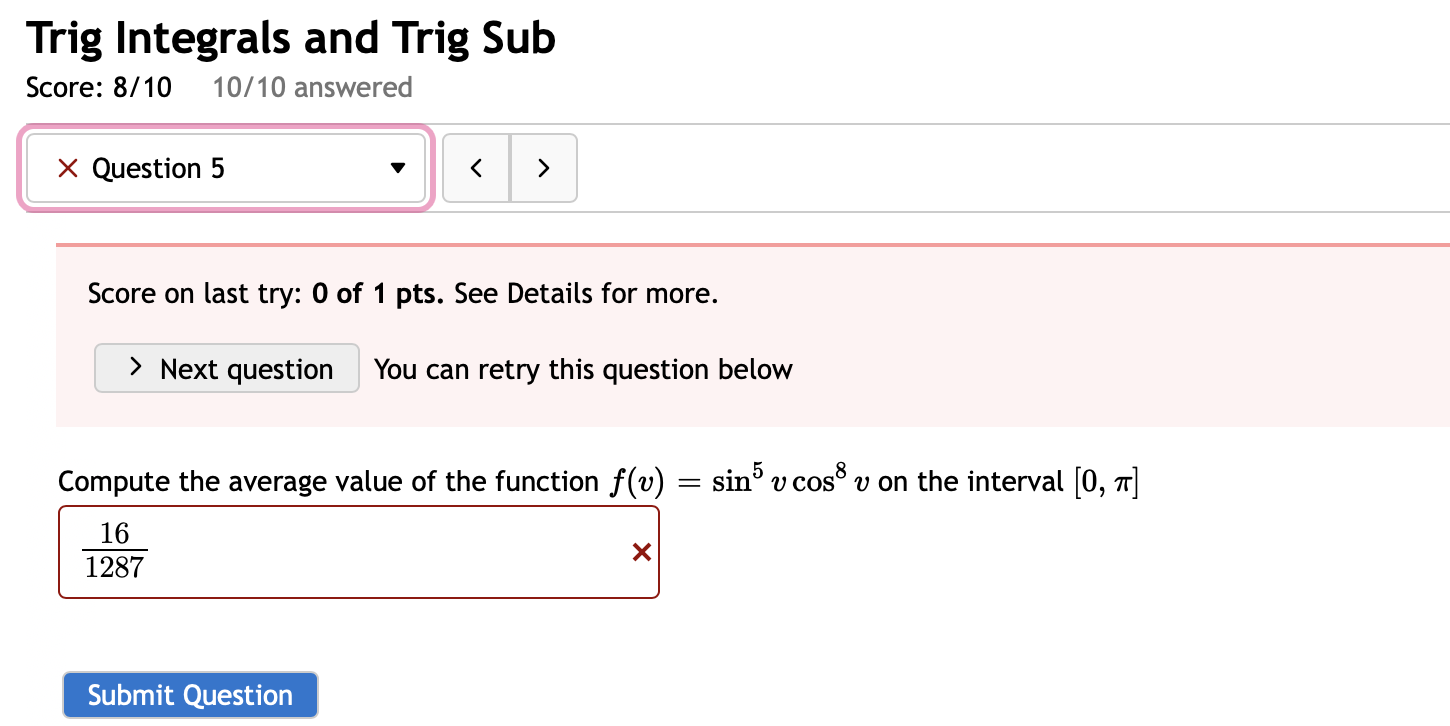This screenshot has width=1450, height=726.
Task: Click the black dropdown triangle on question selector
Action: click(x=399, y=168)
